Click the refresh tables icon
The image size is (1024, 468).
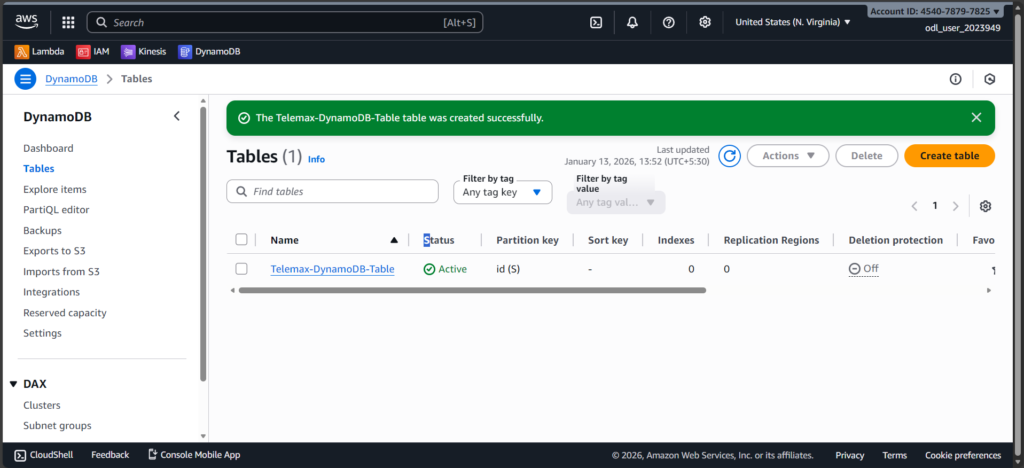729,156
